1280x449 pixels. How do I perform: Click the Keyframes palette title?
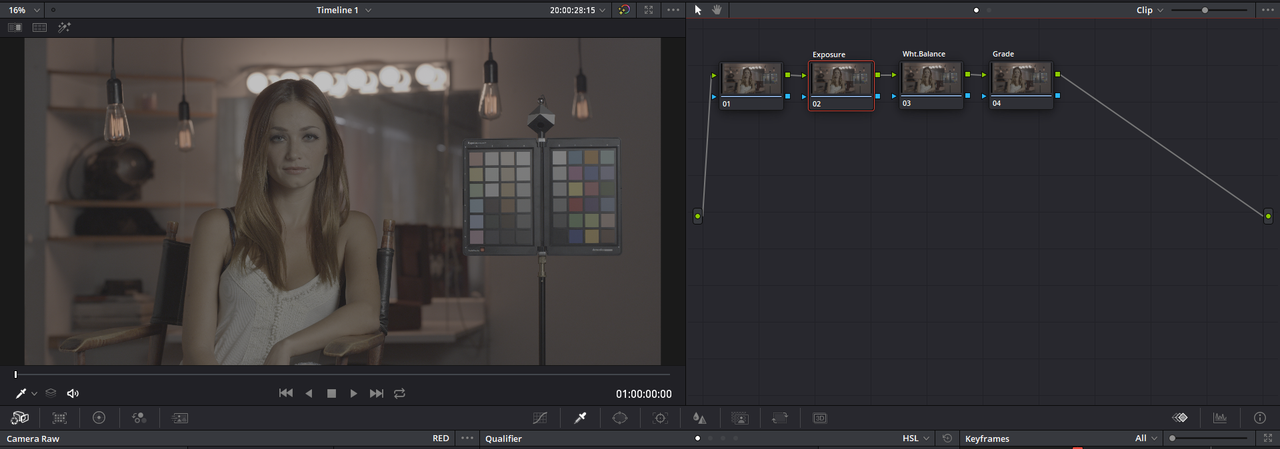coord(987,439)
